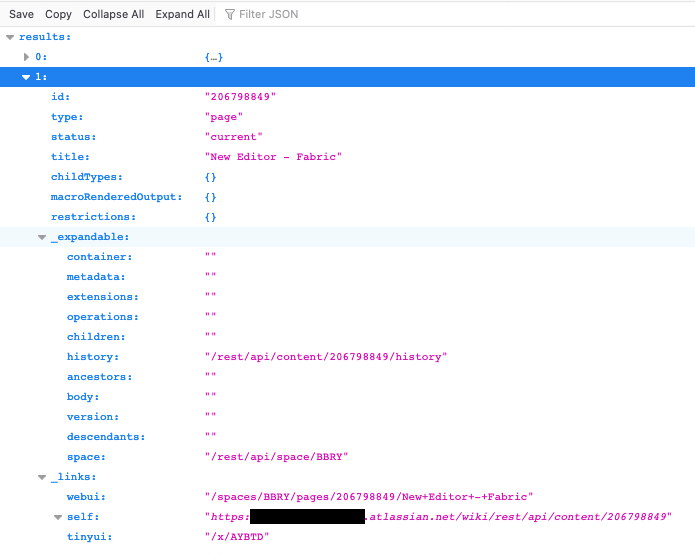Click Expand All in the toolbar
This screenshot has height=553, width=695.
pos(182,14)
